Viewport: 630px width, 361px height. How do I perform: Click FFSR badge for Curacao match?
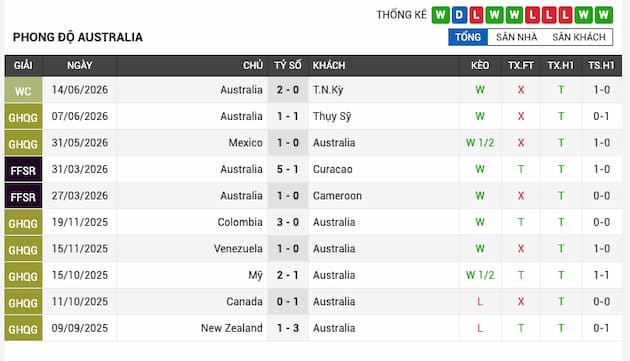pyautogui.click(x=23, y=169)
